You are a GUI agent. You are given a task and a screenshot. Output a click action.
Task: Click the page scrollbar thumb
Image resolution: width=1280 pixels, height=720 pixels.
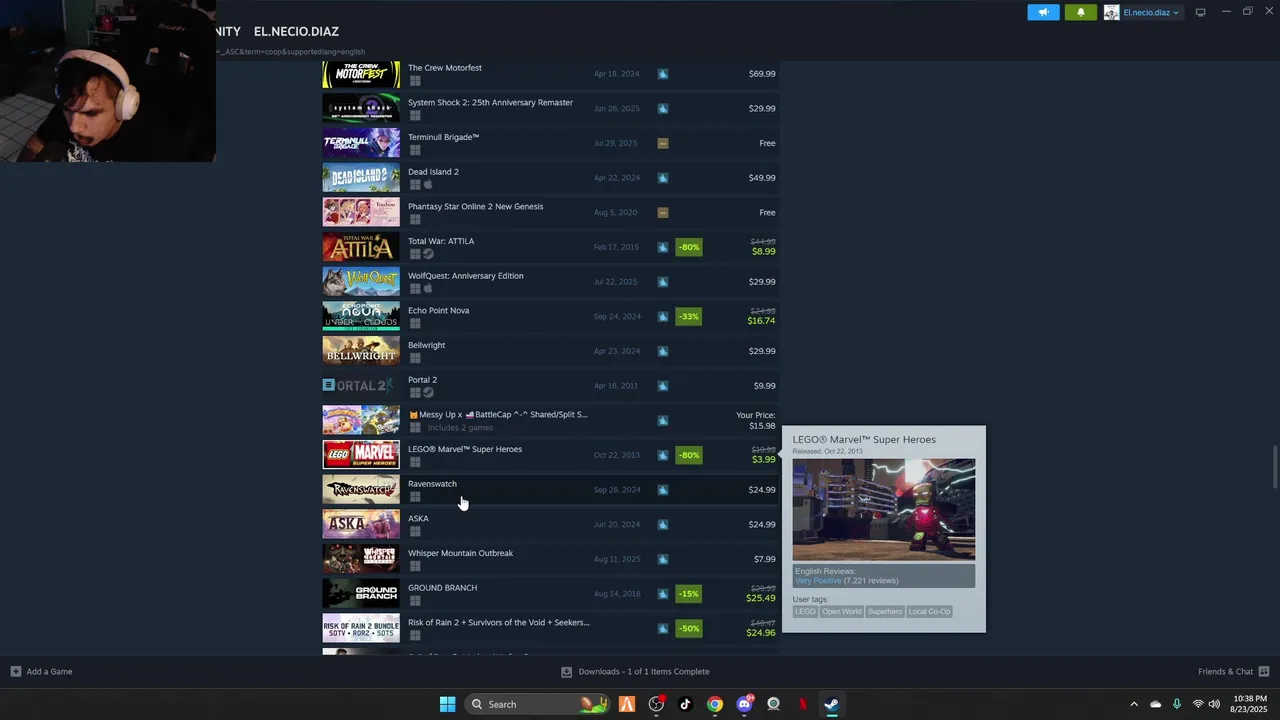tap(1274, 466)
